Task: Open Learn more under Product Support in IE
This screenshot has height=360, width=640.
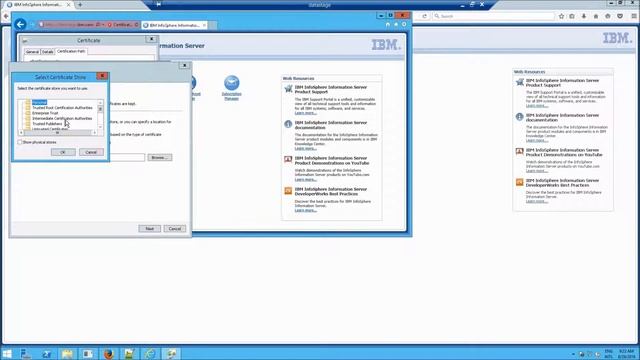Action: pos(305,113)
